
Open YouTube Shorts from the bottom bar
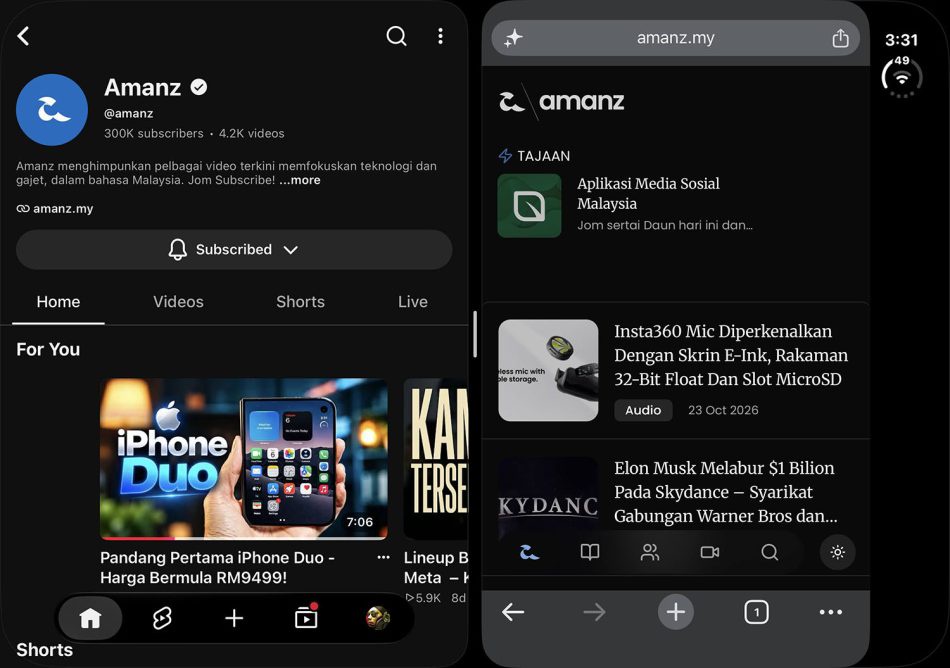tap(162, 618)
